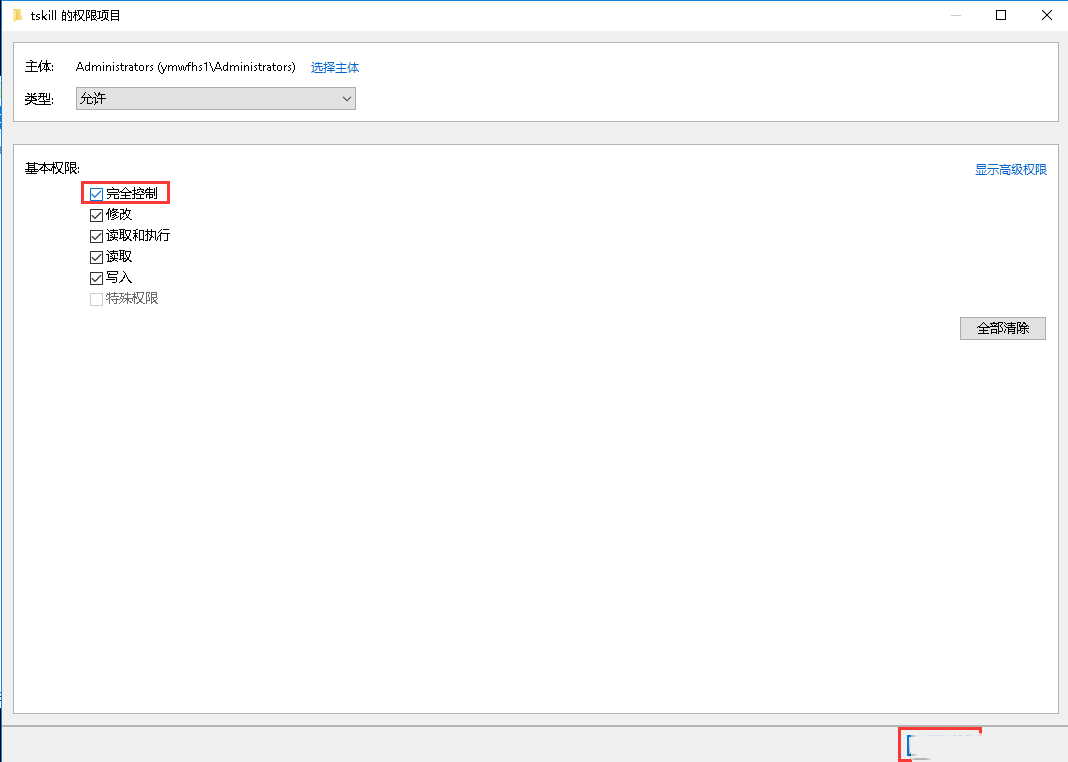Select the Administrators principal name text
The image size is (1068, 762).
185,67
